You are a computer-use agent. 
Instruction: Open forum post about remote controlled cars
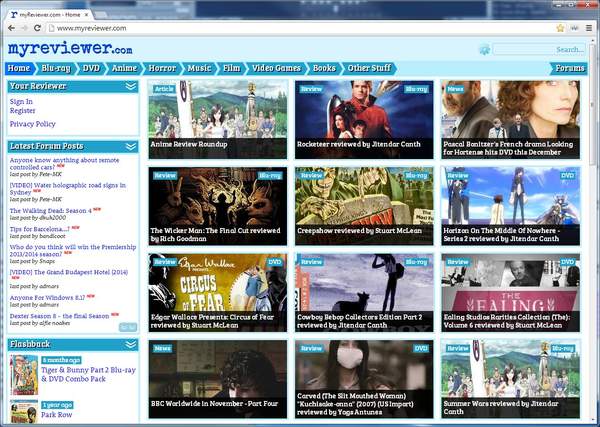pos(64,164)
